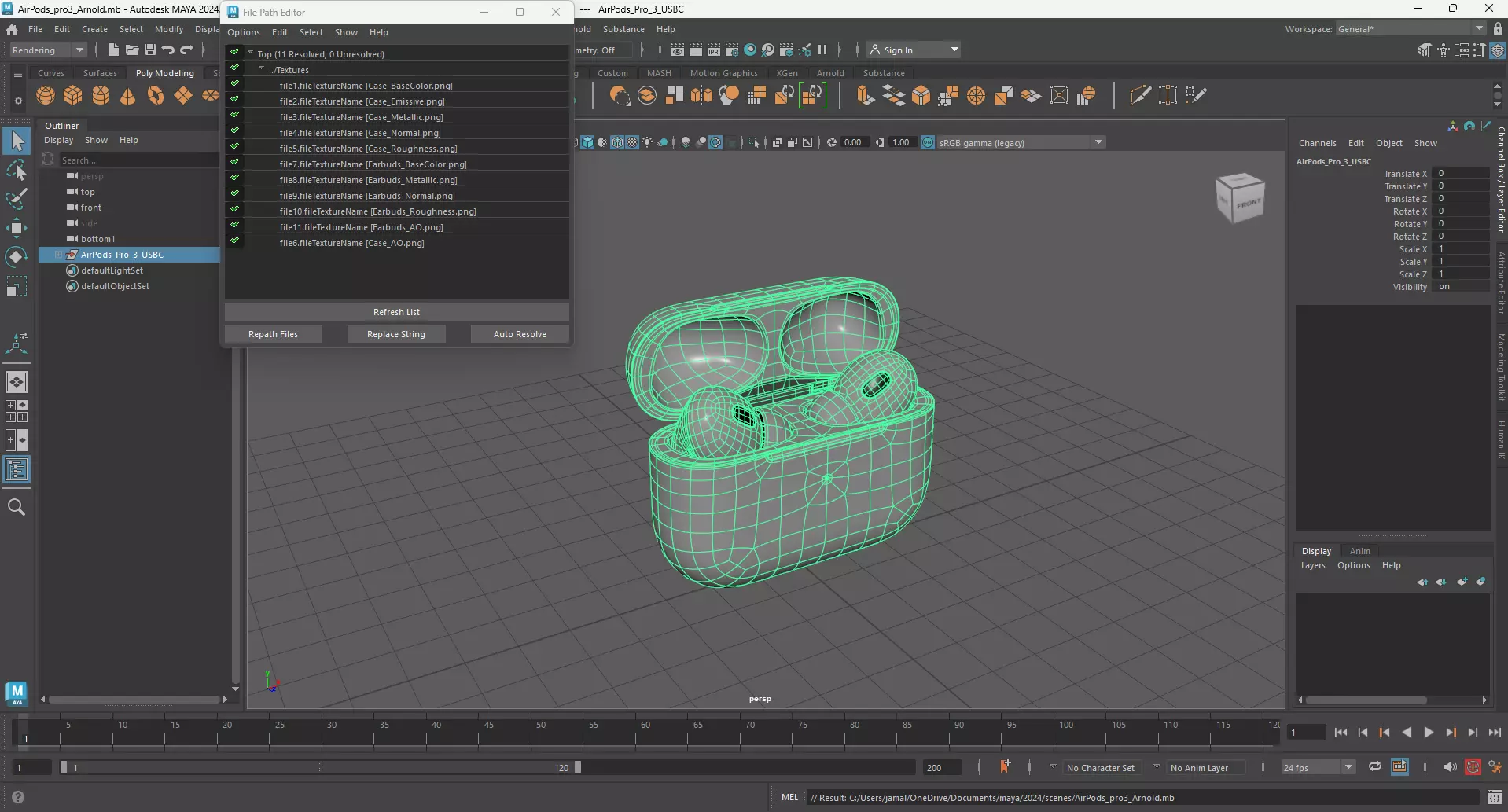Activate the Lasso Select tool

[x=17, y=171]
